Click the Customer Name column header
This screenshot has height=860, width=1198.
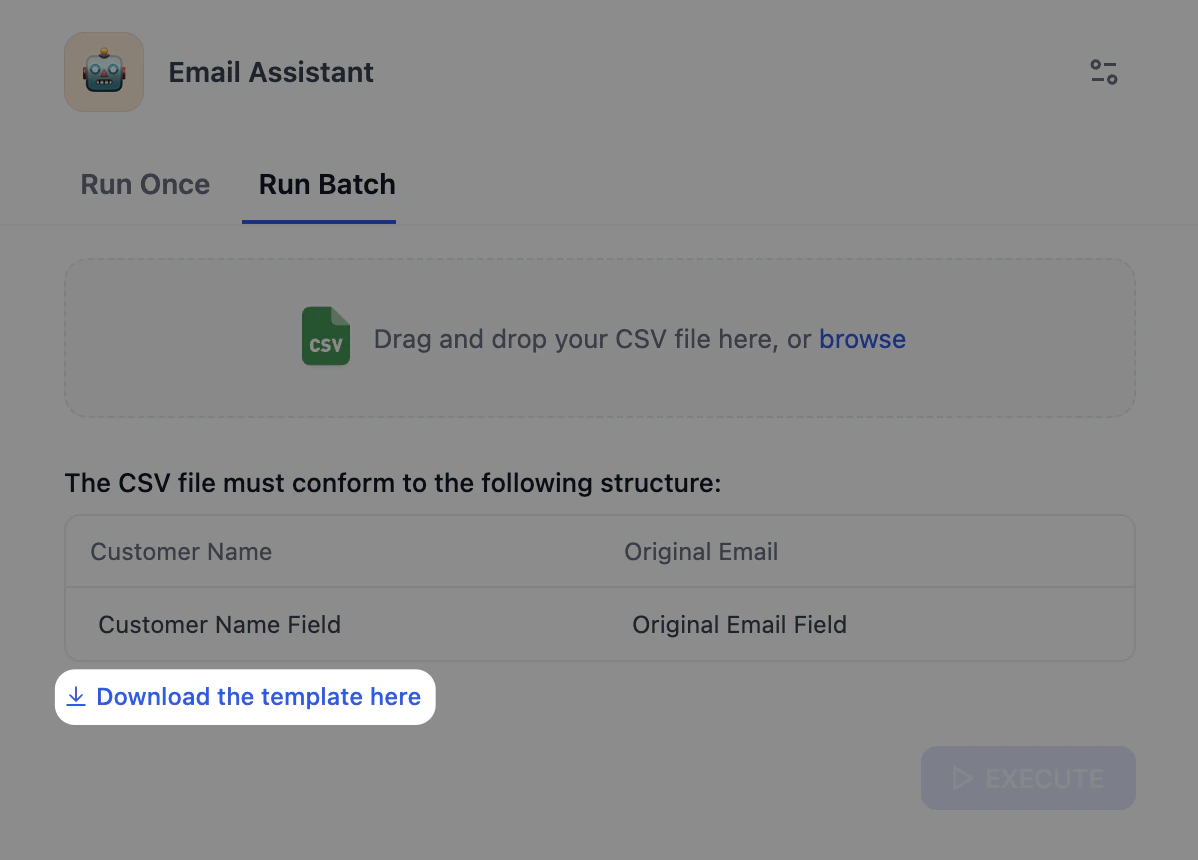[x=181, y=551]
